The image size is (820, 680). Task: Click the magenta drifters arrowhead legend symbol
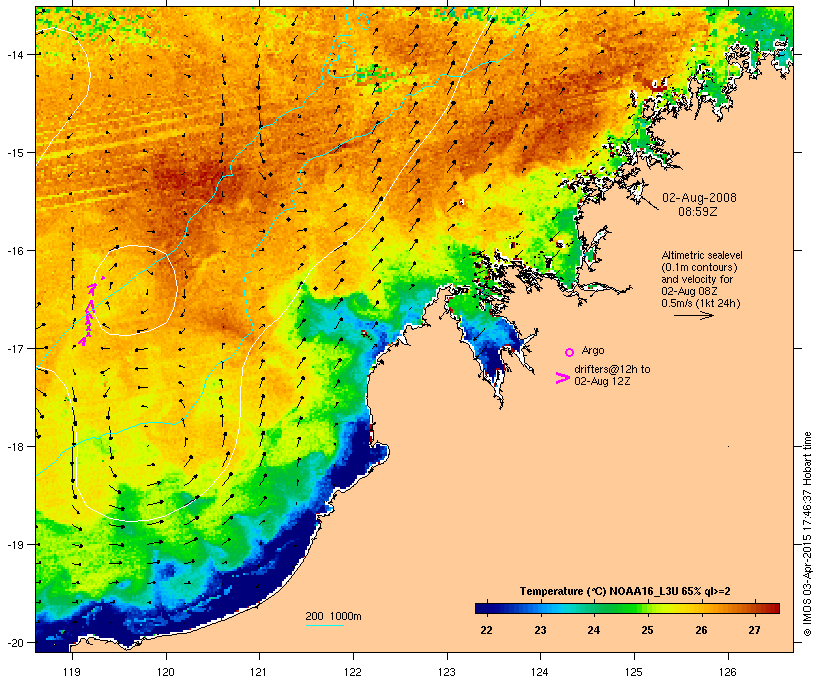562,378
